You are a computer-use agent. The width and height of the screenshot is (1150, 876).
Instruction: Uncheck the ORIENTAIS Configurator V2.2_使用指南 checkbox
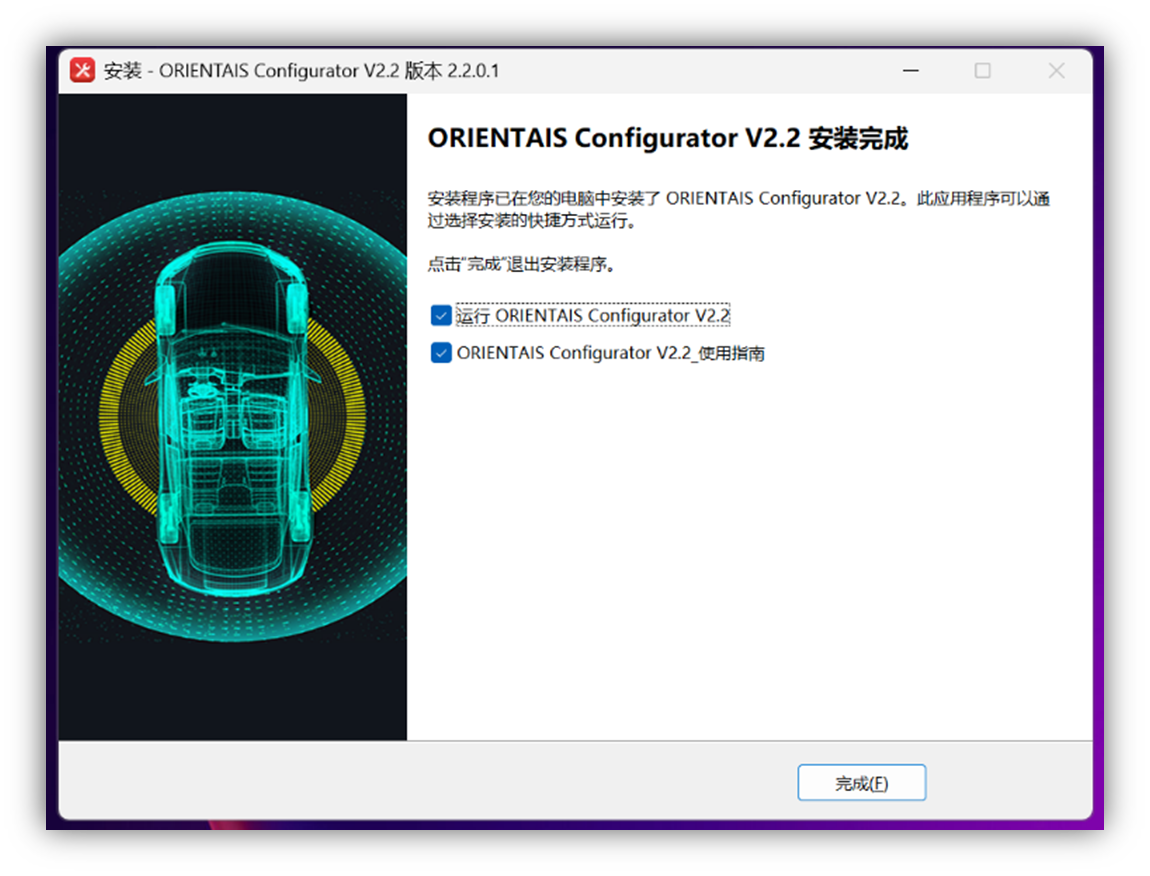[441, 353]
